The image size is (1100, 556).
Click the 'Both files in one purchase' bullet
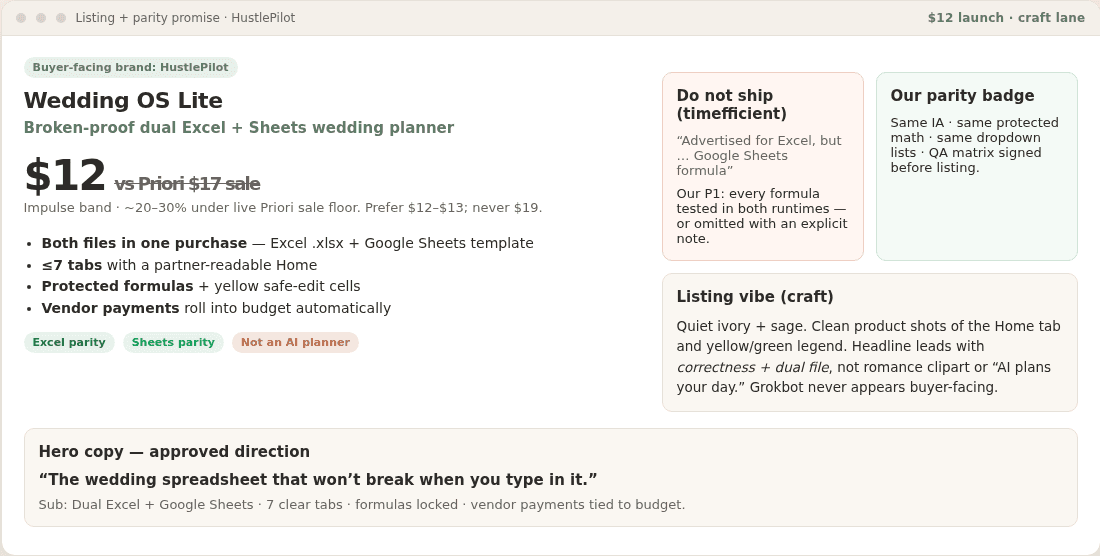288,243
